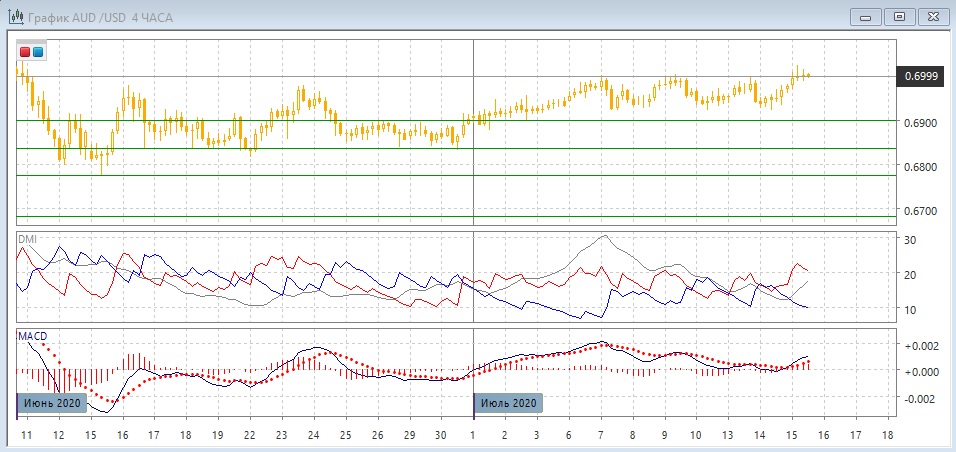The image size is (956, 452).
Task: Select the Июнь 2020 month marker
Action: point(53,403)
